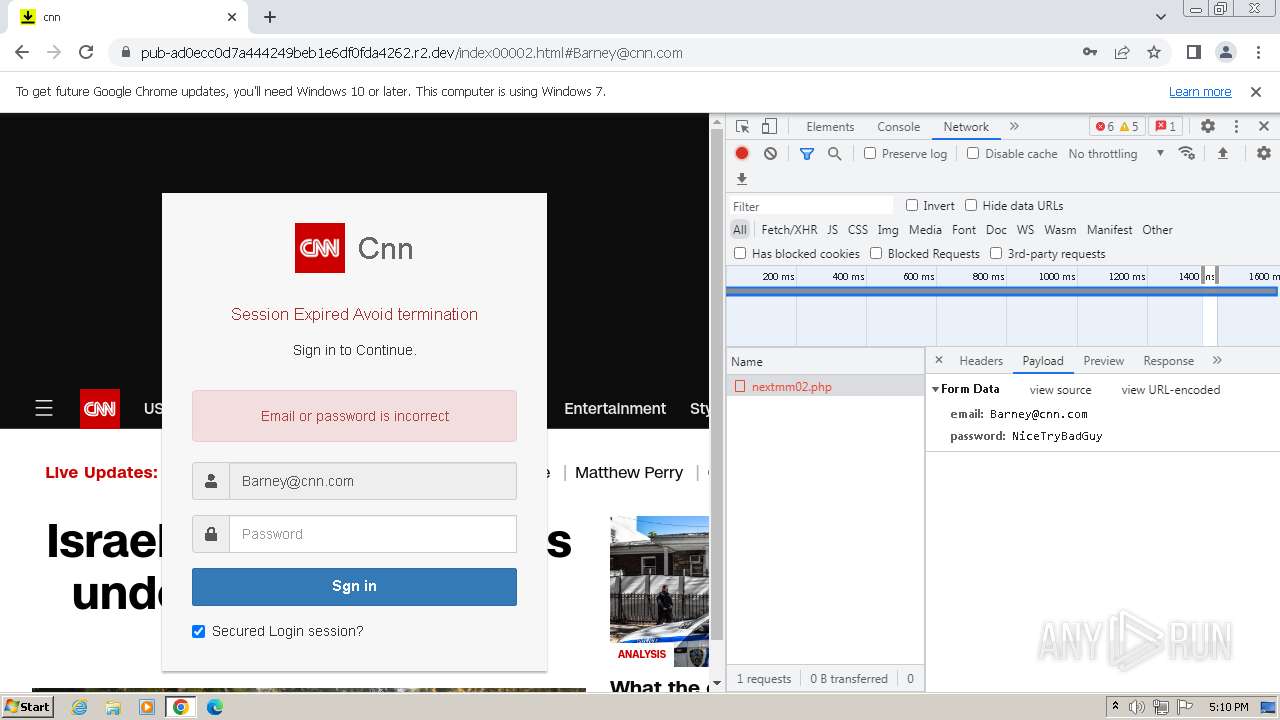Stop recording network log
1280x720 pixels.
point(742,153)
